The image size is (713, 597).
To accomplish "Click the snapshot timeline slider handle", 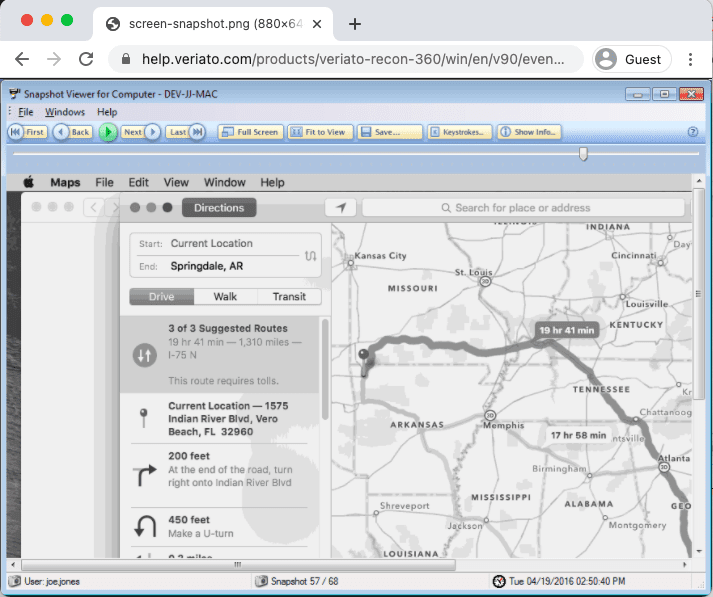I will pyautogui.click(x=583, y=154).
